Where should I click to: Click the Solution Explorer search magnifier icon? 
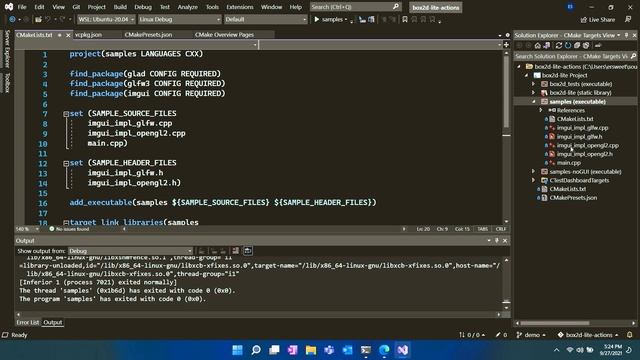pos(633,56)
